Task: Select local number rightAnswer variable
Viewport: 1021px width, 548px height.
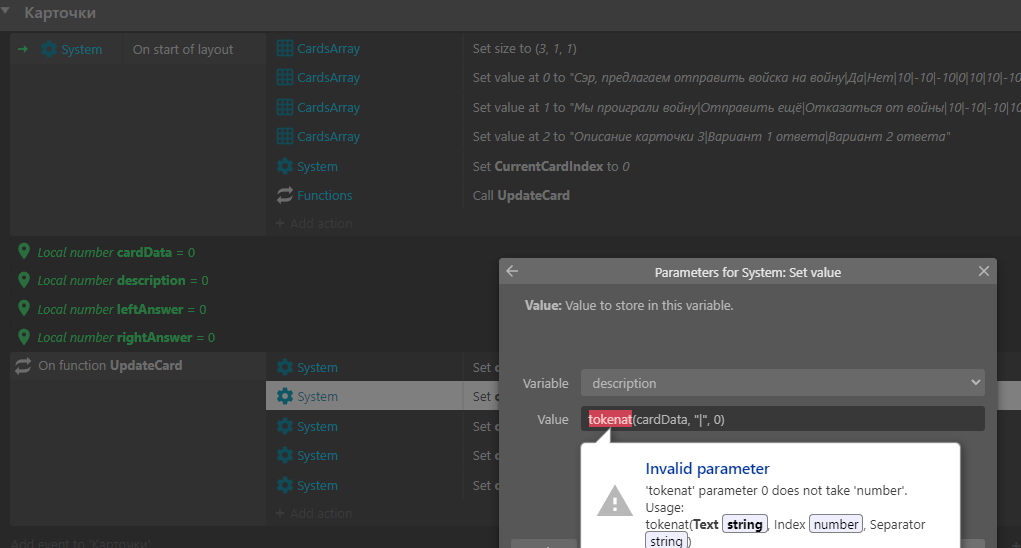Action: [126, 338]
